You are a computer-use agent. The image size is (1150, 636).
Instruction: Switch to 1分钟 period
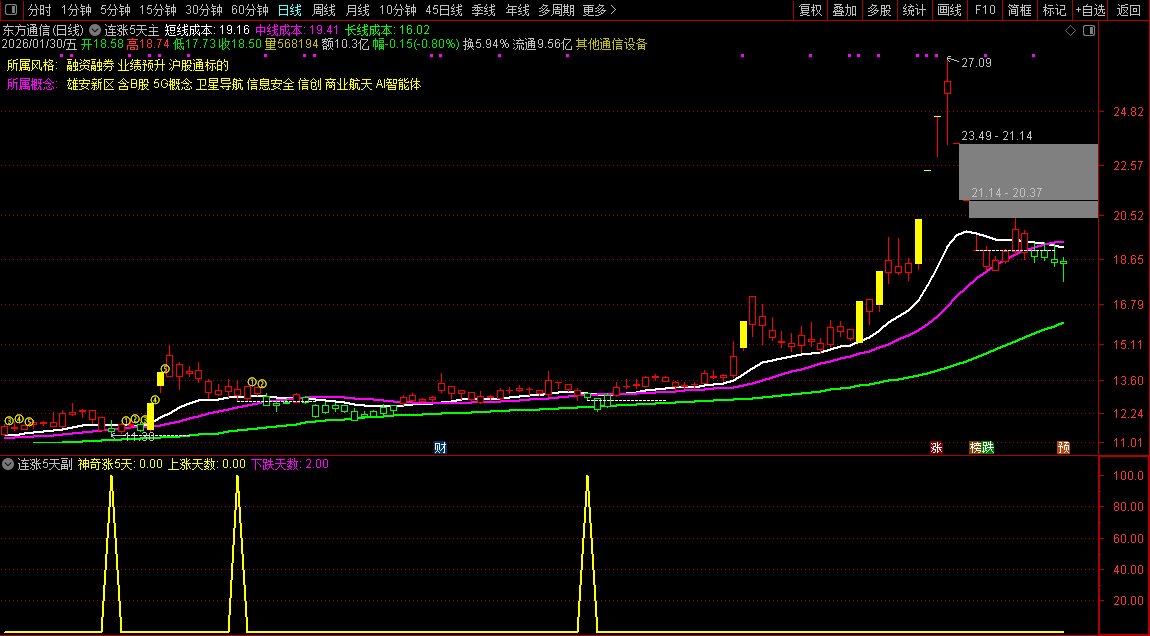coord(76,10)
